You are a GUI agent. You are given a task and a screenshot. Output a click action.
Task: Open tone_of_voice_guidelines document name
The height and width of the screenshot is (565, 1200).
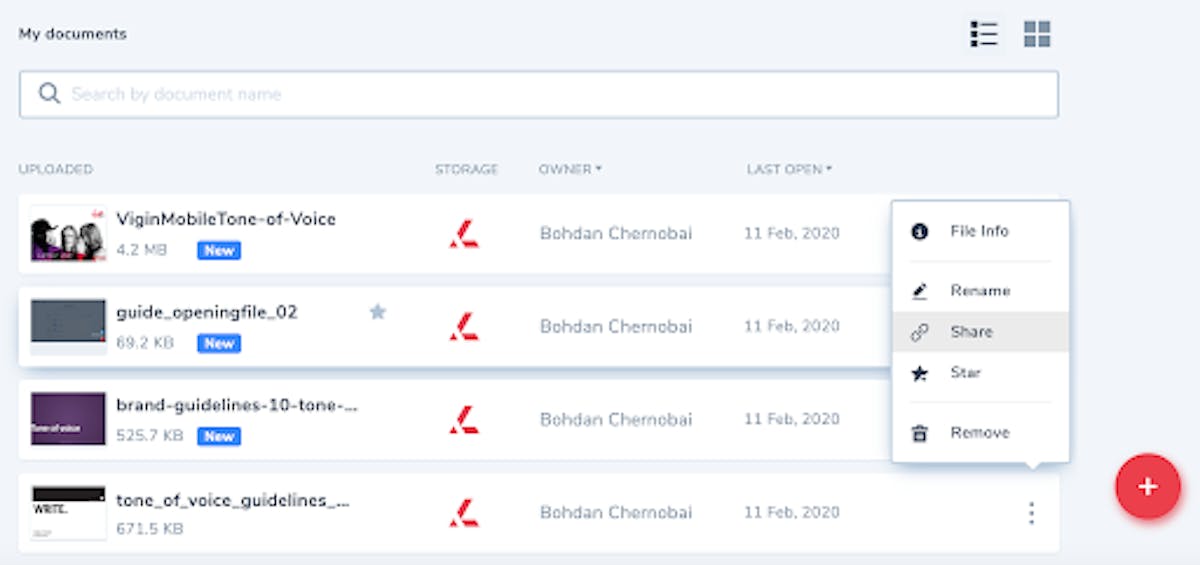233,500
